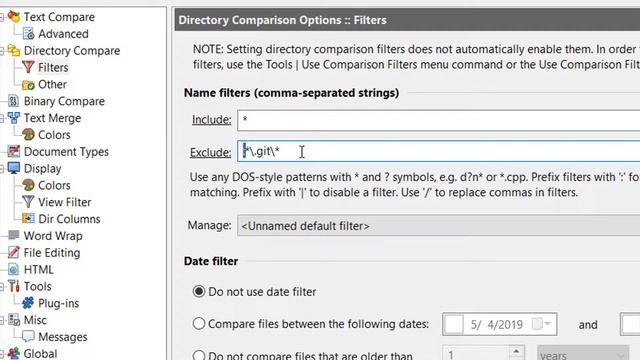Select Compare files between the following dates

(x=199, y=324)
